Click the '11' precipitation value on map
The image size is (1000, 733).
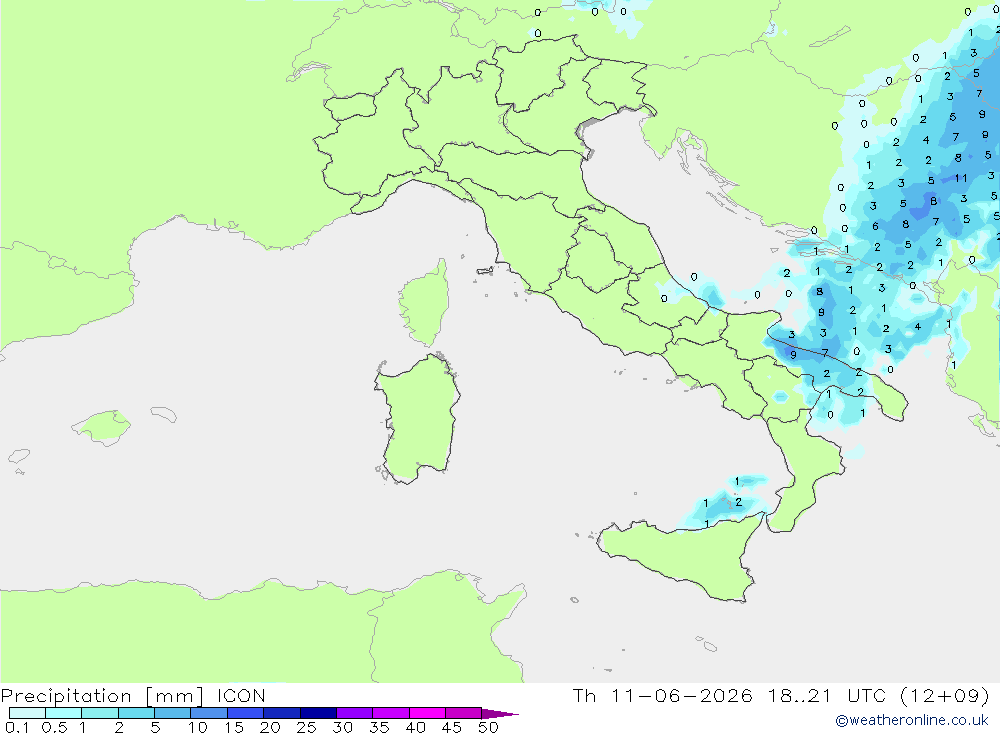click(960, 178)
